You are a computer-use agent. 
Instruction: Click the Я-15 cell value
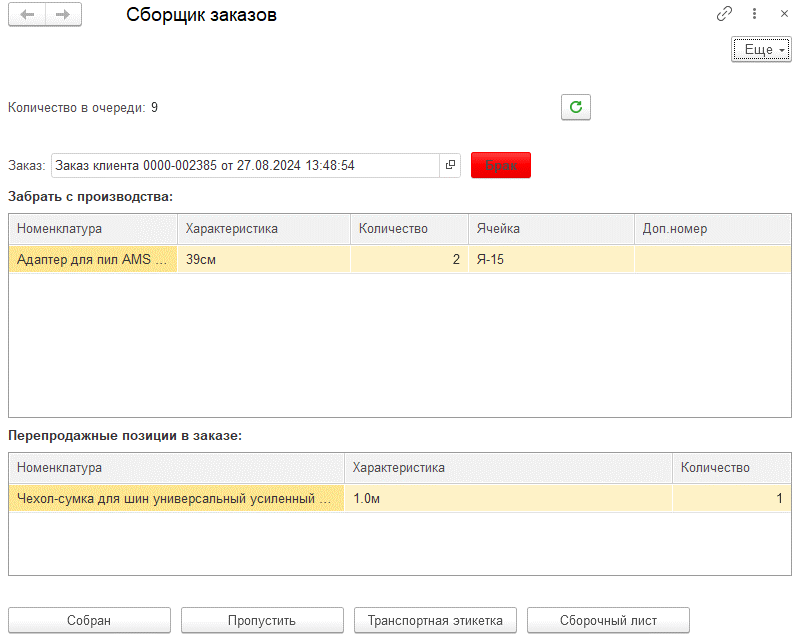[490, 259]
